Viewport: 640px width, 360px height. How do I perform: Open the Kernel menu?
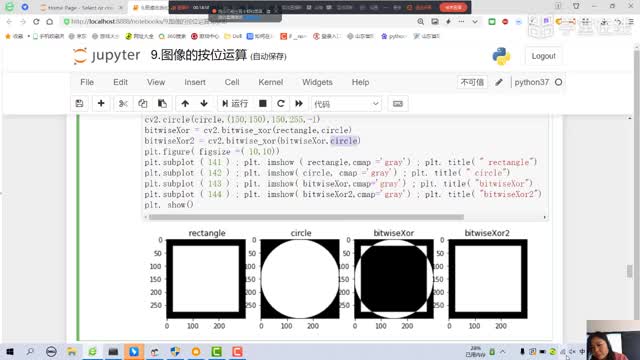point(271,82)
